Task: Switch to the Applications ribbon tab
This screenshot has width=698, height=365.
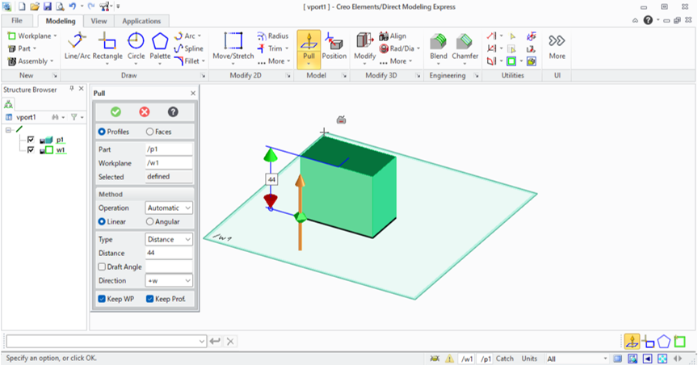Action: pos(142,21)
